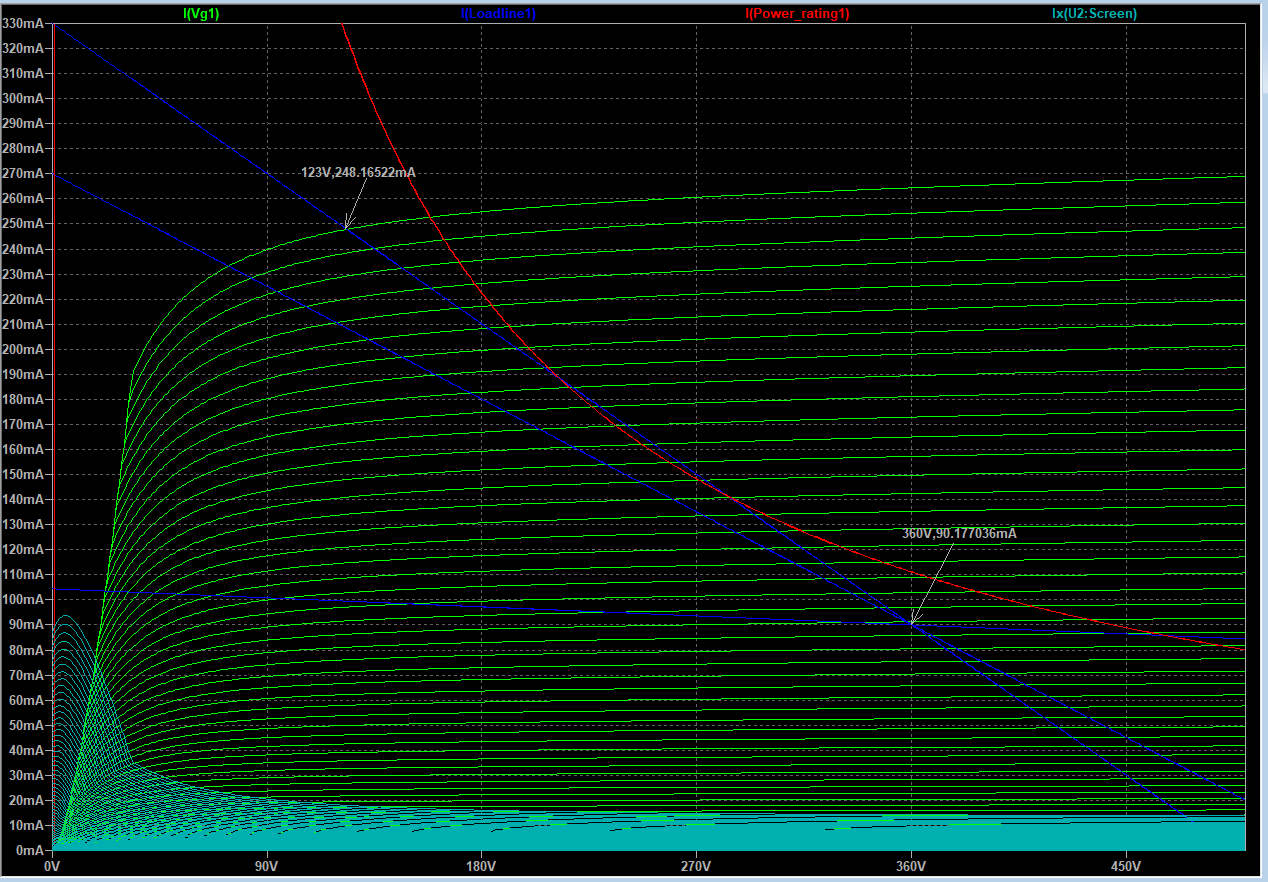The image size is (1268, 882).
Task: Click the 270mA vertical axis label
Action: (24, 174)
